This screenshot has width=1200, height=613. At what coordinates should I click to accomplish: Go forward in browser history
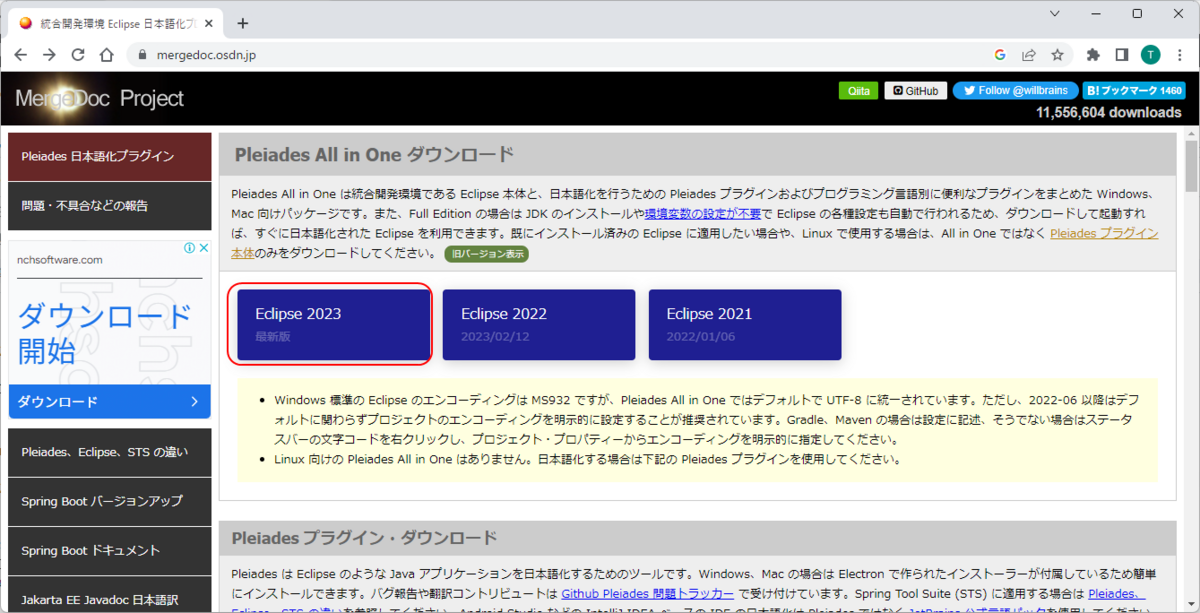(49, 55)
